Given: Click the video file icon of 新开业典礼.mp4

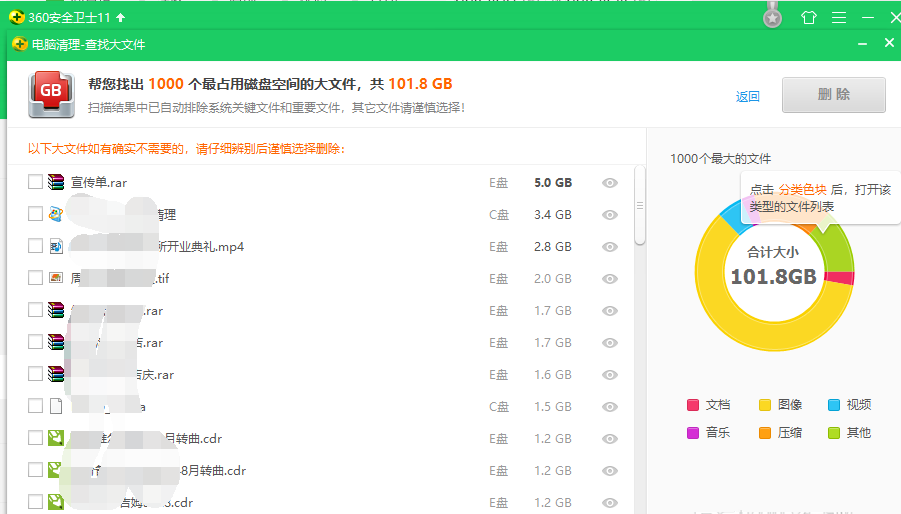Looking at the screenshot, I should [x=56, y=246].
